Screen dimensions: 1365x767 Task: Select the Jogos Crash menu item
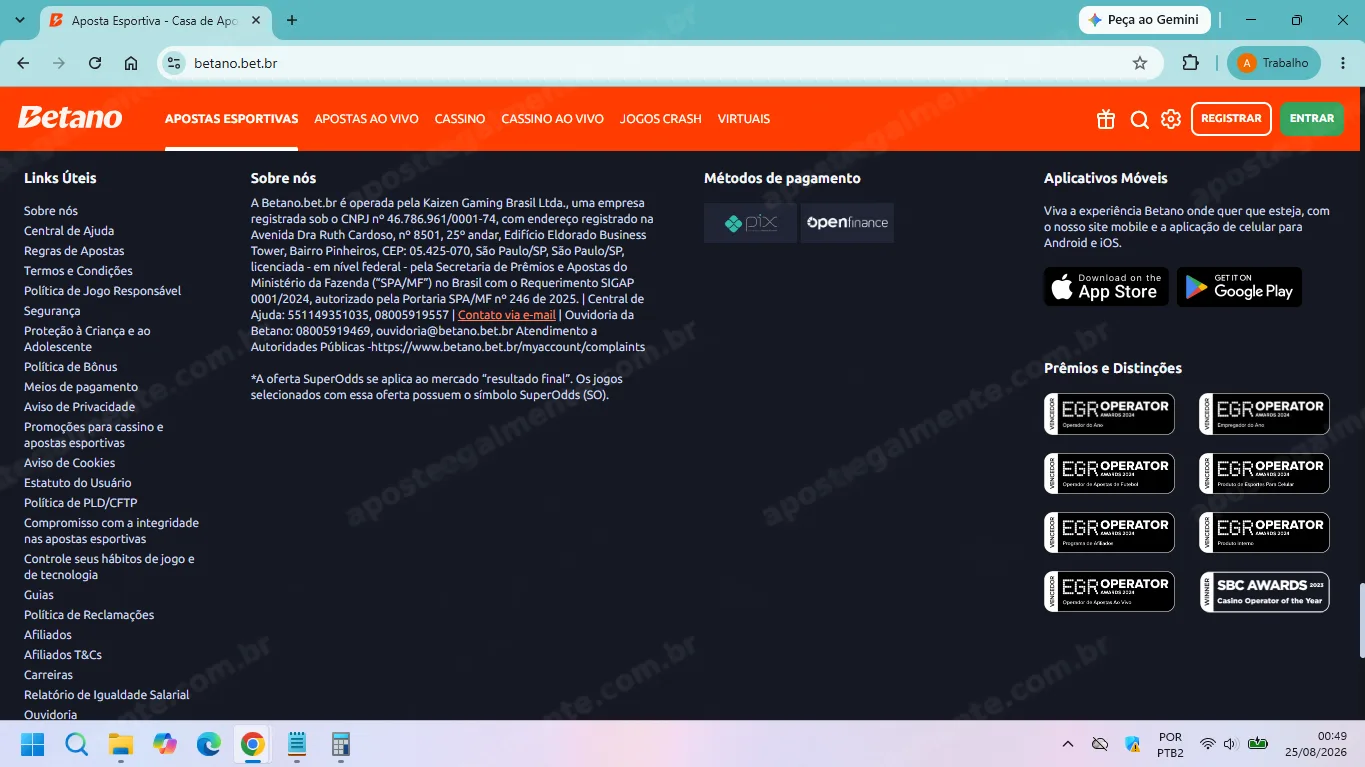660,119
